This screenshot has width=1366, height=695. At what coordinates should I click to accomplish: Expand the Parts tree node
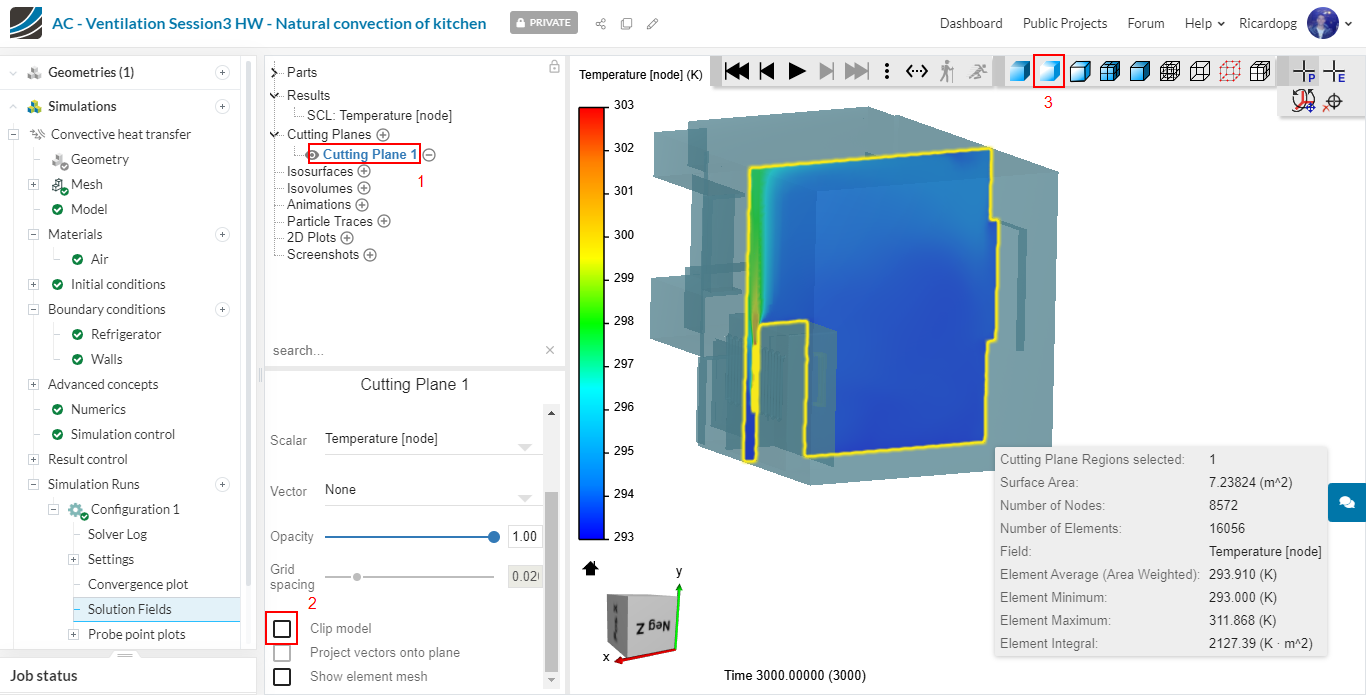tap(275, 73)
